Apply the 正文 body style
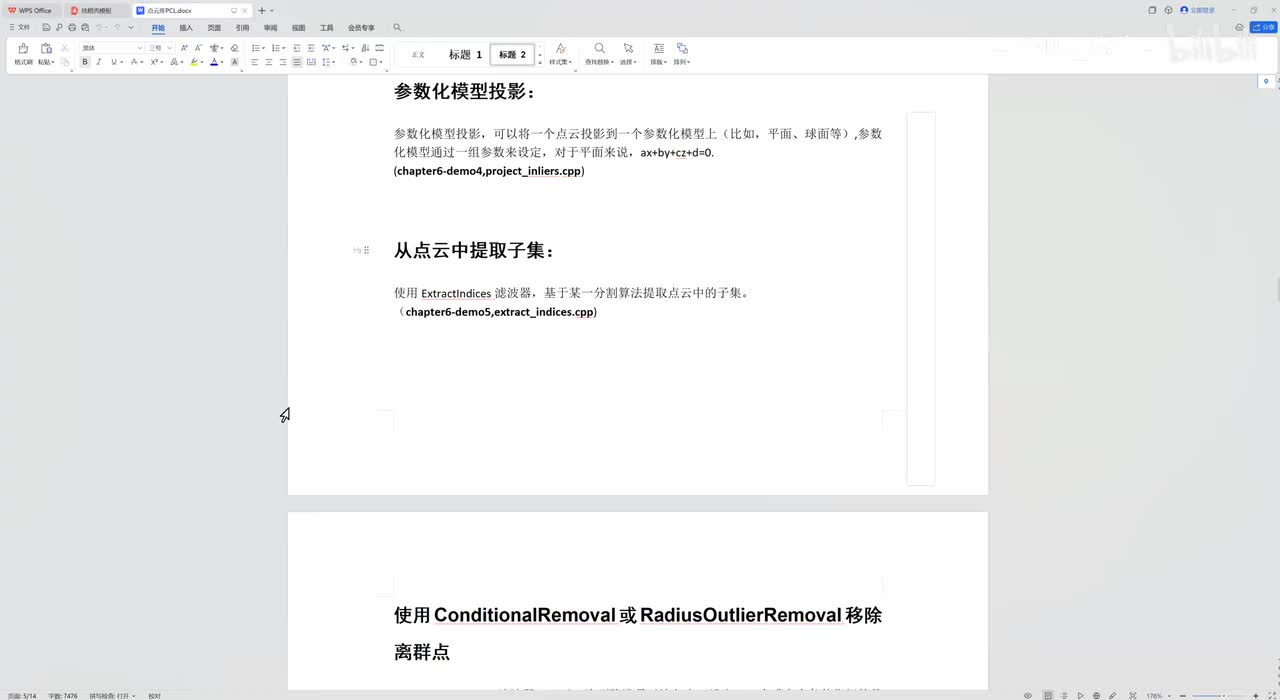This screenshot has height=700, width=1280. click(418, 55)
